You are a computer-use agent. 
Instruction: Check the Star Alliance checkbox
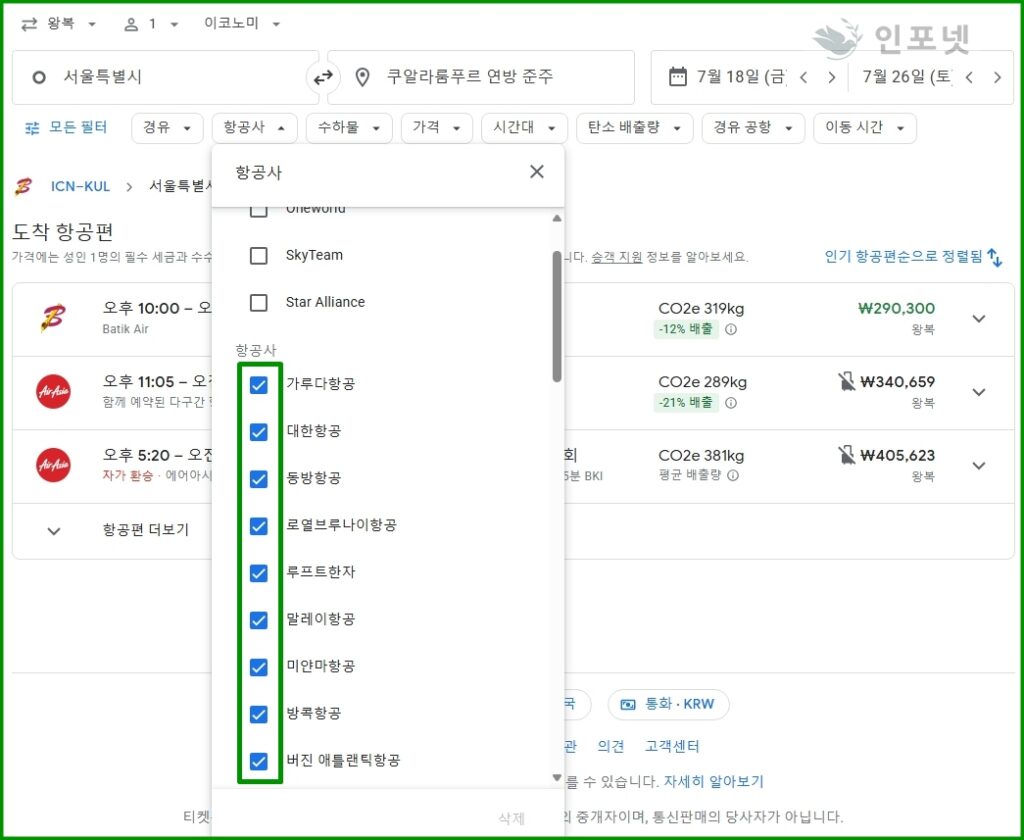click(259, 302)
